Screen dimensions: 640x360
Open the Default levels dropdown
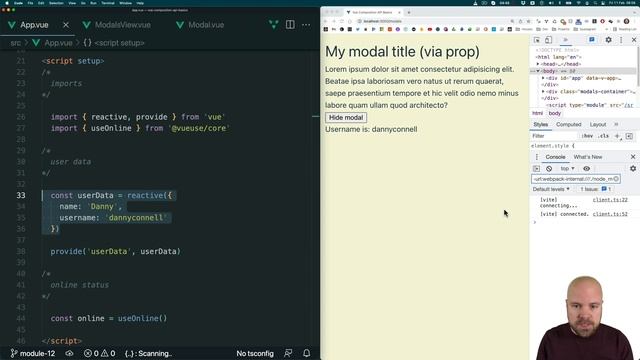point(551,189)
